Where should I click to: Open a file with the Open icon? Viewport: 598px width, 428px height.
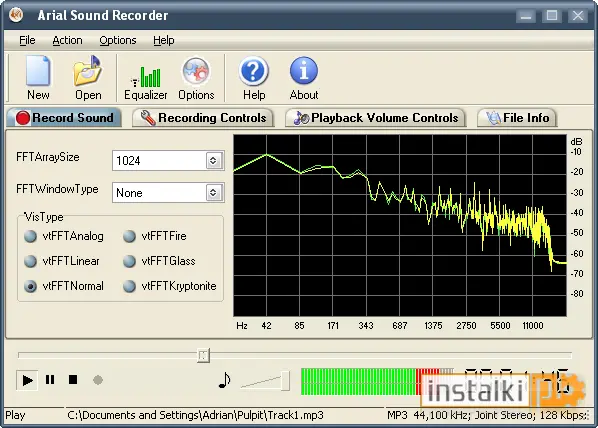pos(88,71)
